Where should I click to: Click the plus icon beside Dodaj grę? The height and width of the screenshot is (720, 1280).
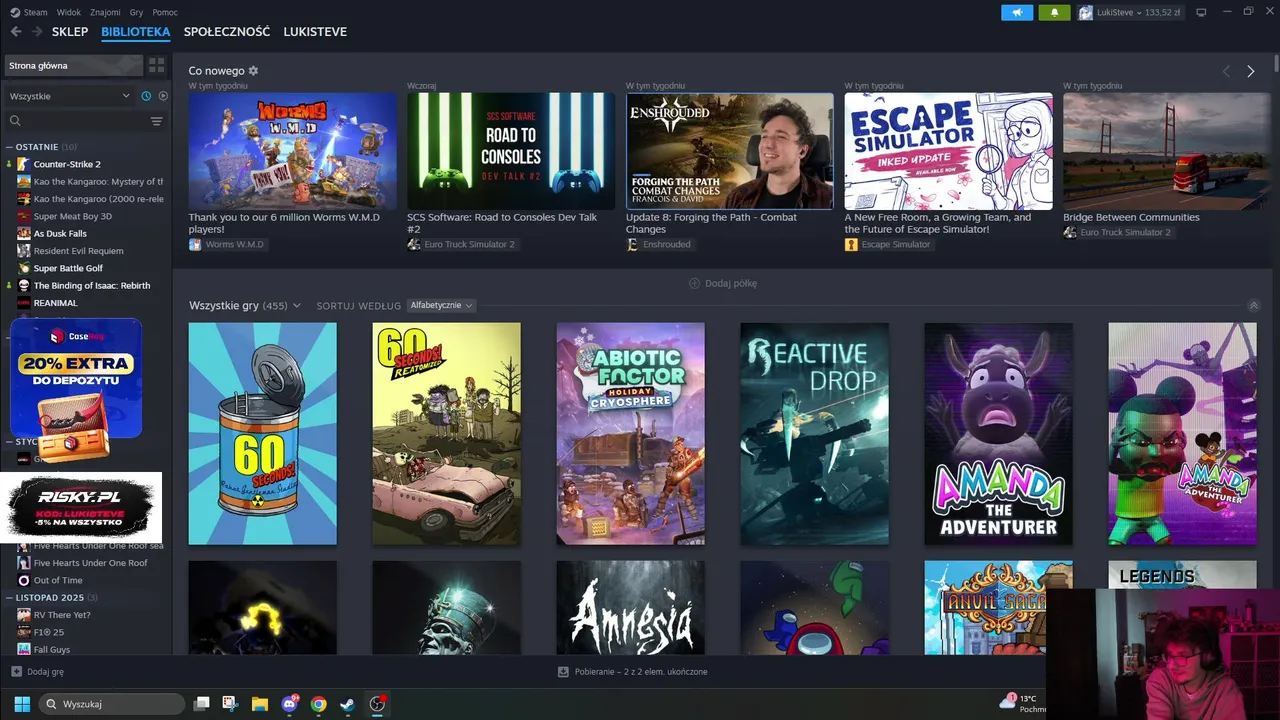(16, 672)
